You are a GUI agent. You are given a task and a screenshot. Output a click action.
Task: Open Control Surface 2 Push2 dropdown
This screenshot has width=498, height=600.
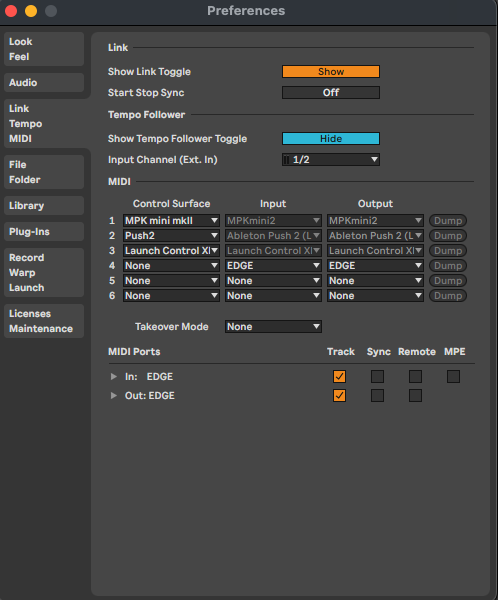click(x=171, y=236)
